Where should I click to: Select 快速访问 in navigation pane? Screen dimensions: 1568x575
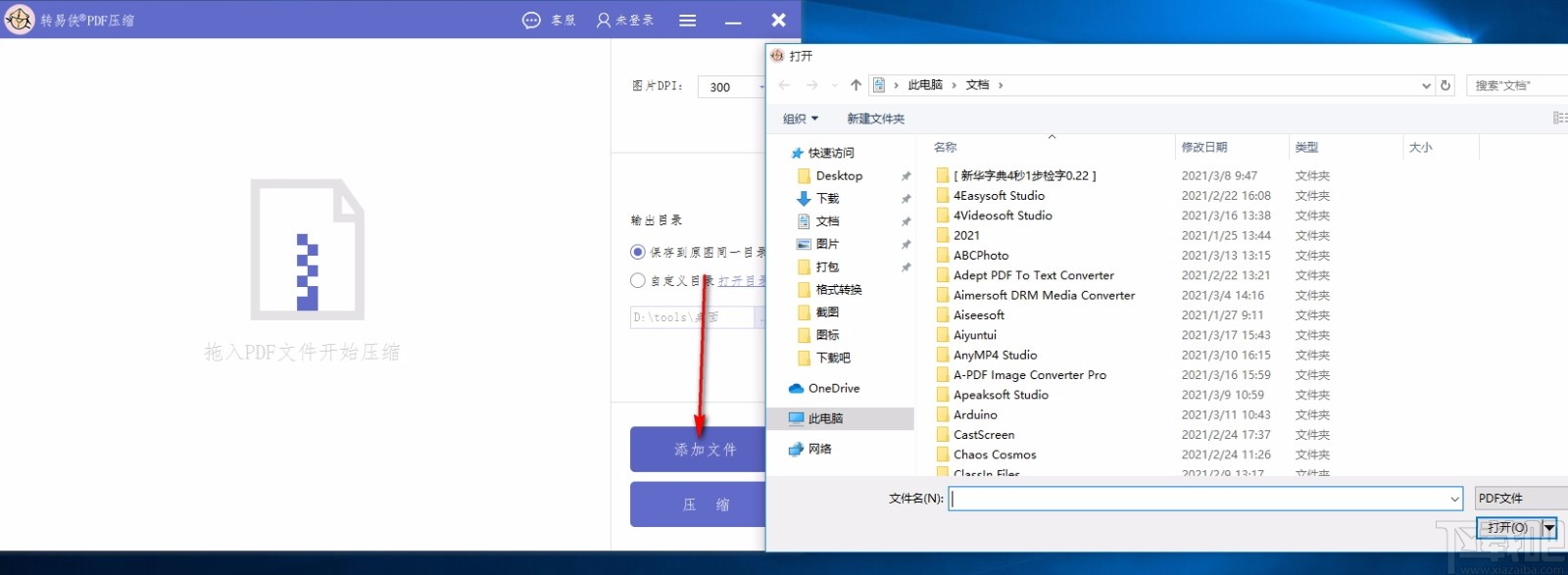click(831, 153)
